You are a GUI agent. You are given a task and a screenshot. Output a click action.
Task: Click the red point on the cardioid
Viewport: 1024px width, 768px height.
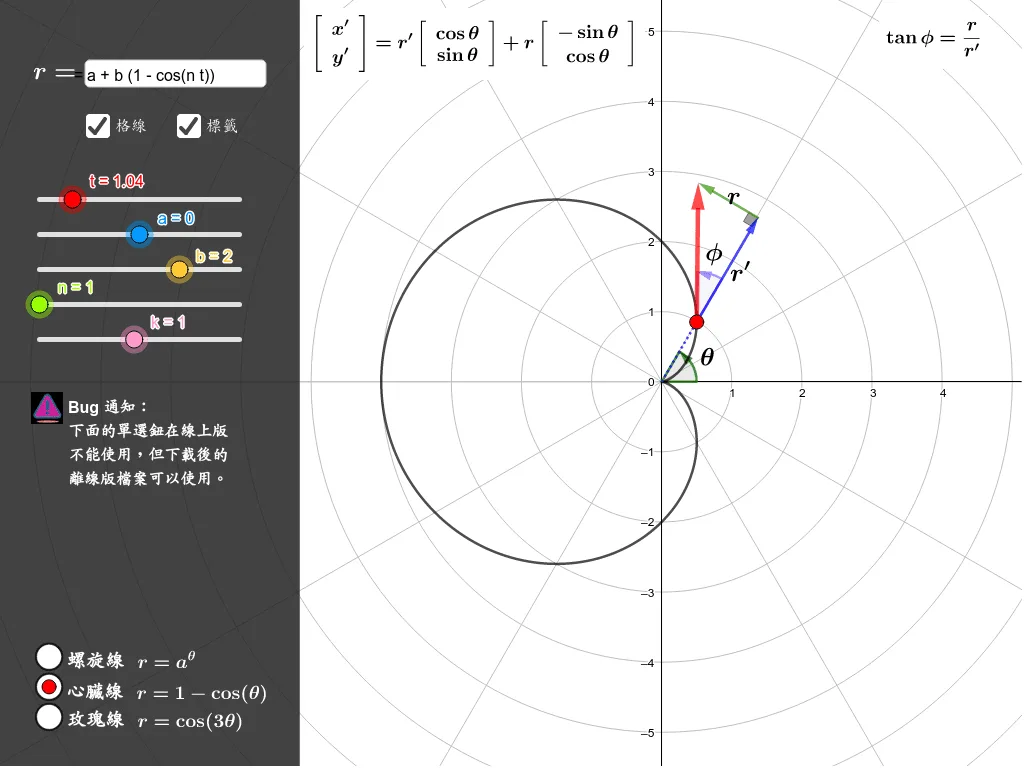click(697, 322)
